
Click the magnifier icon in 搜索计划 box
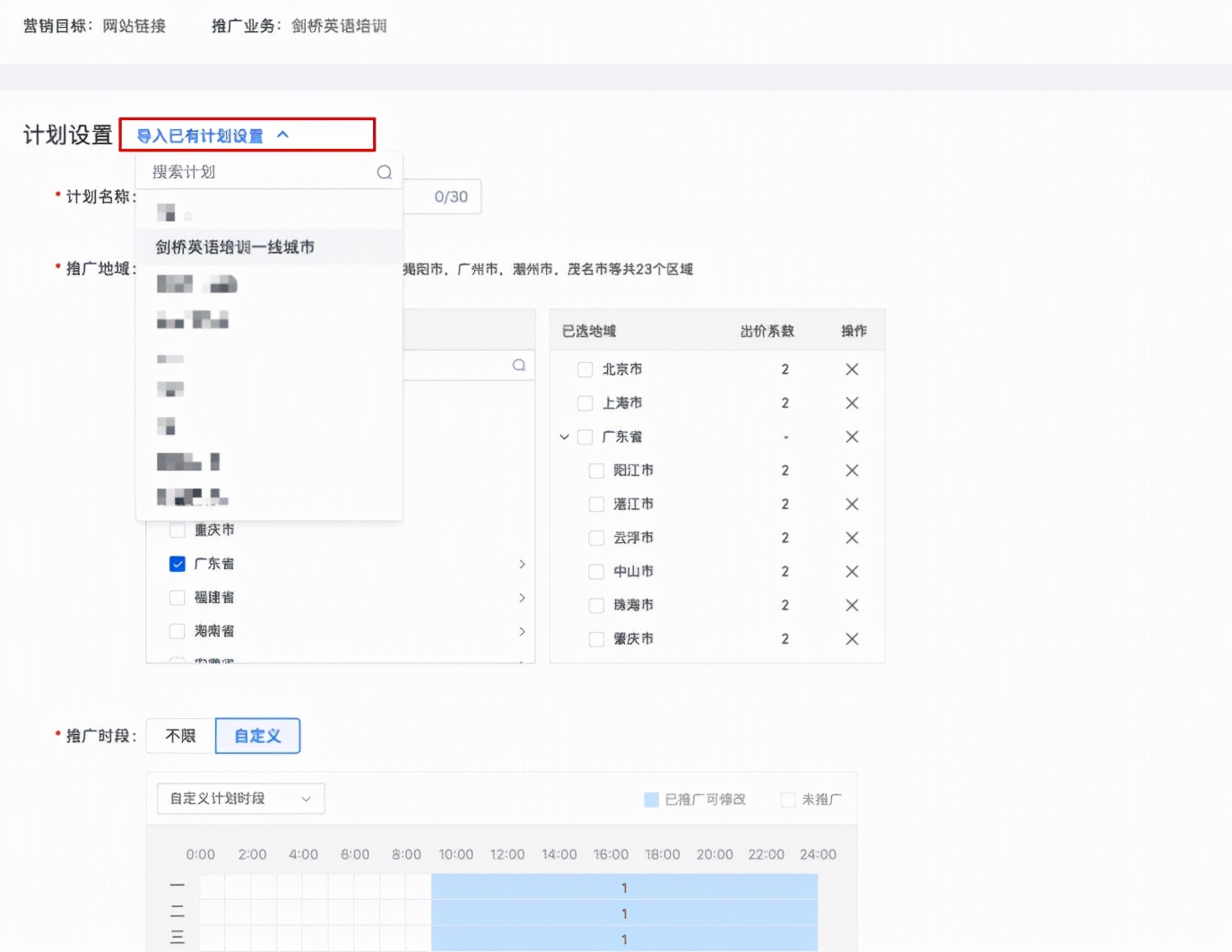(384, 171)
